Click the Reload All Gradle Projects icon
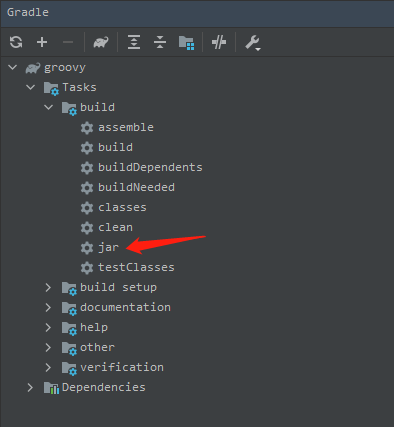This screenshot has width=394, height=427. [16, 42]
